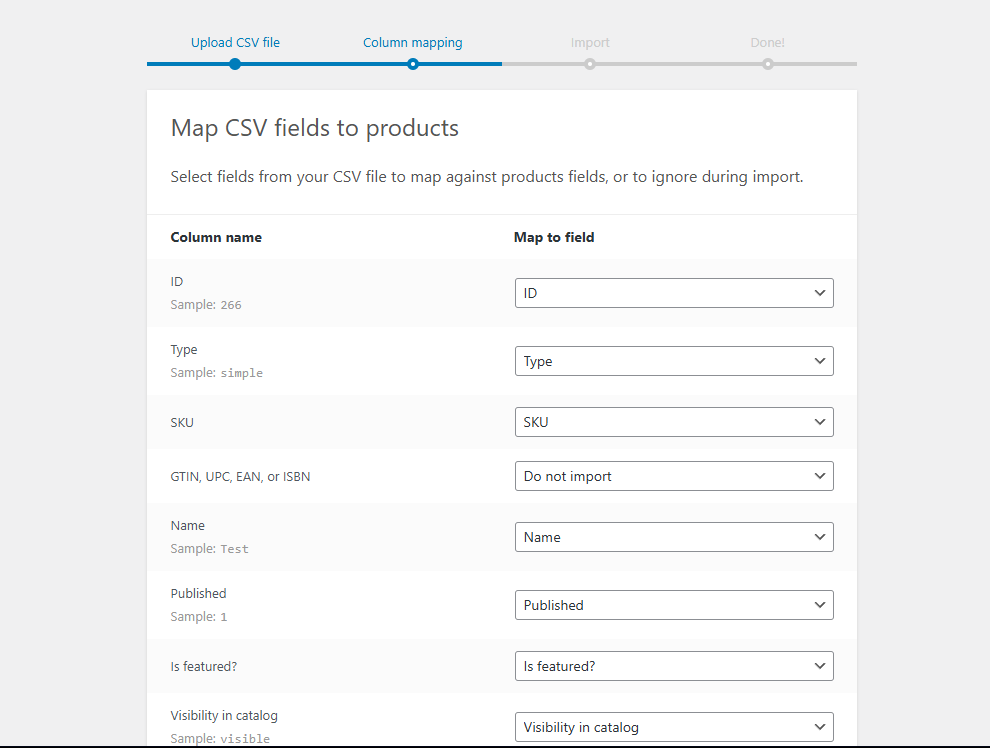This screenshot has height=748, width=990.
Task: Click the 'Column name' table header
Action: pyautogui.click(x=216, y=237)
